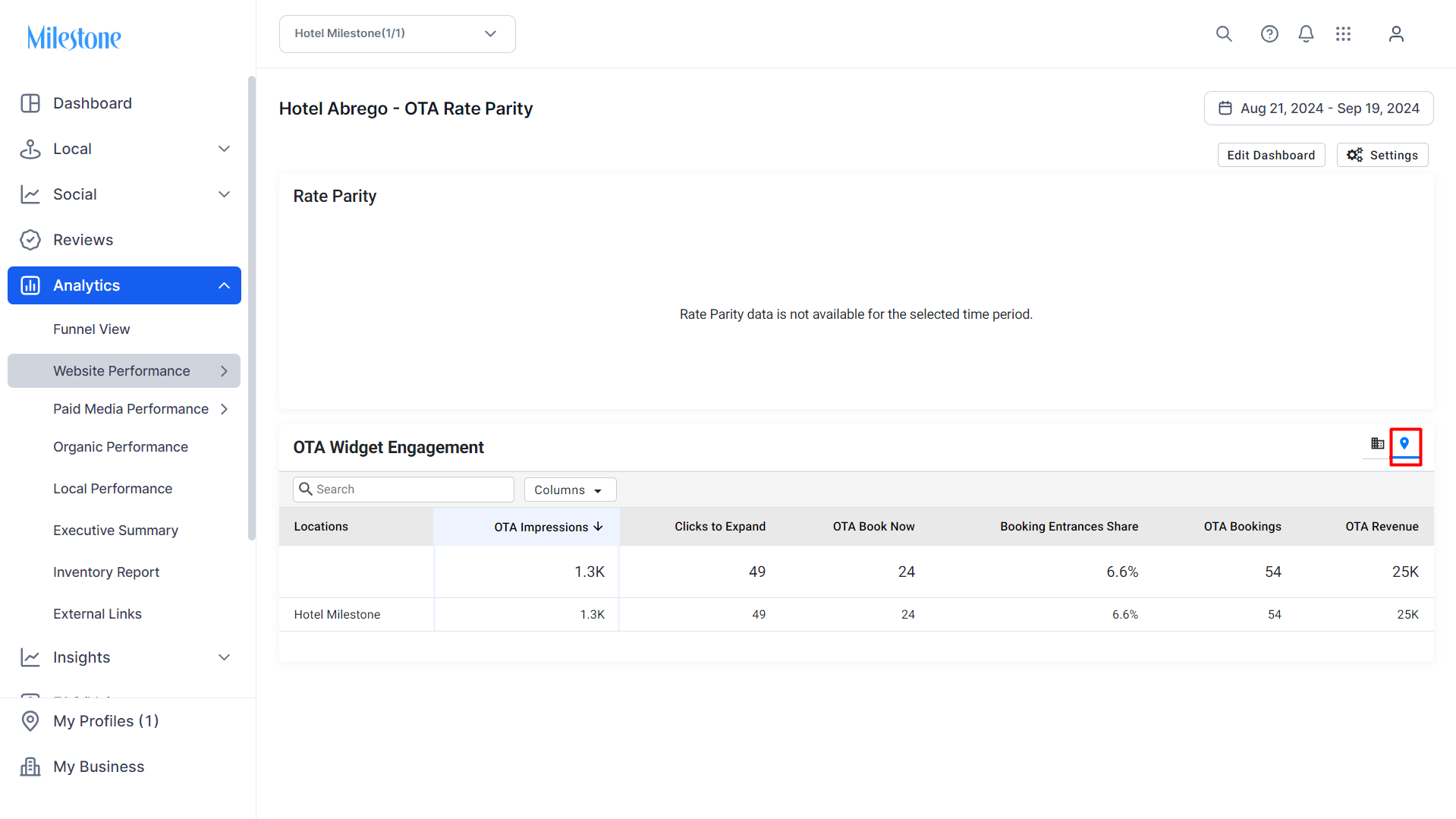Expand the Local menu chevron
The image size is (1456, 819).
[x=224, y=149]
